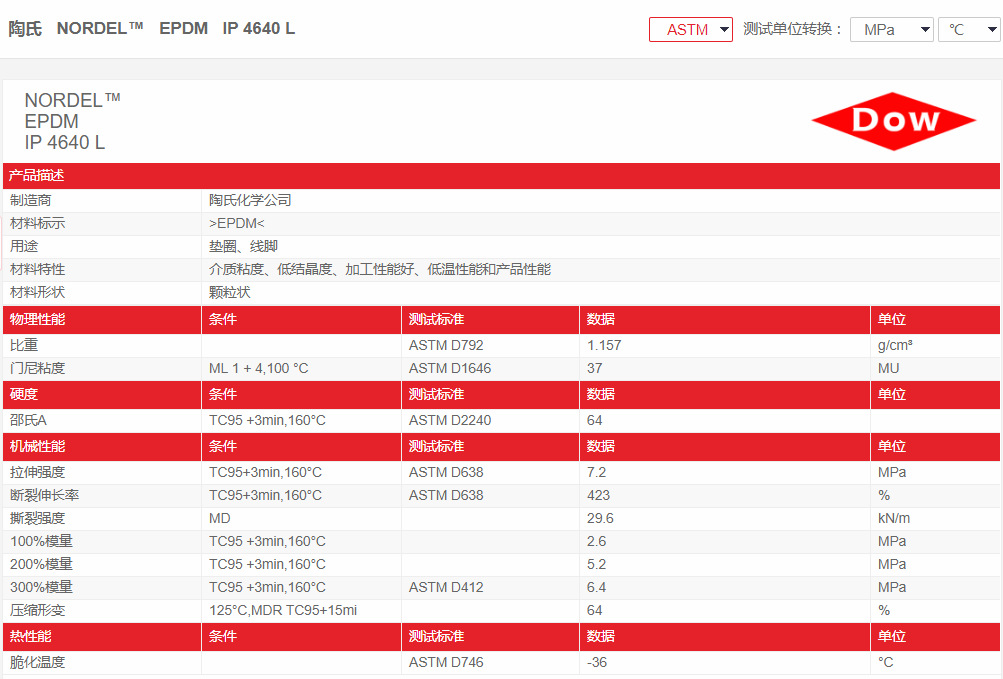This screenshot has width=1003, height=679.
Task: Select the condition '125°C,MDR TC95+15mi'
Action: coord(283,610)
